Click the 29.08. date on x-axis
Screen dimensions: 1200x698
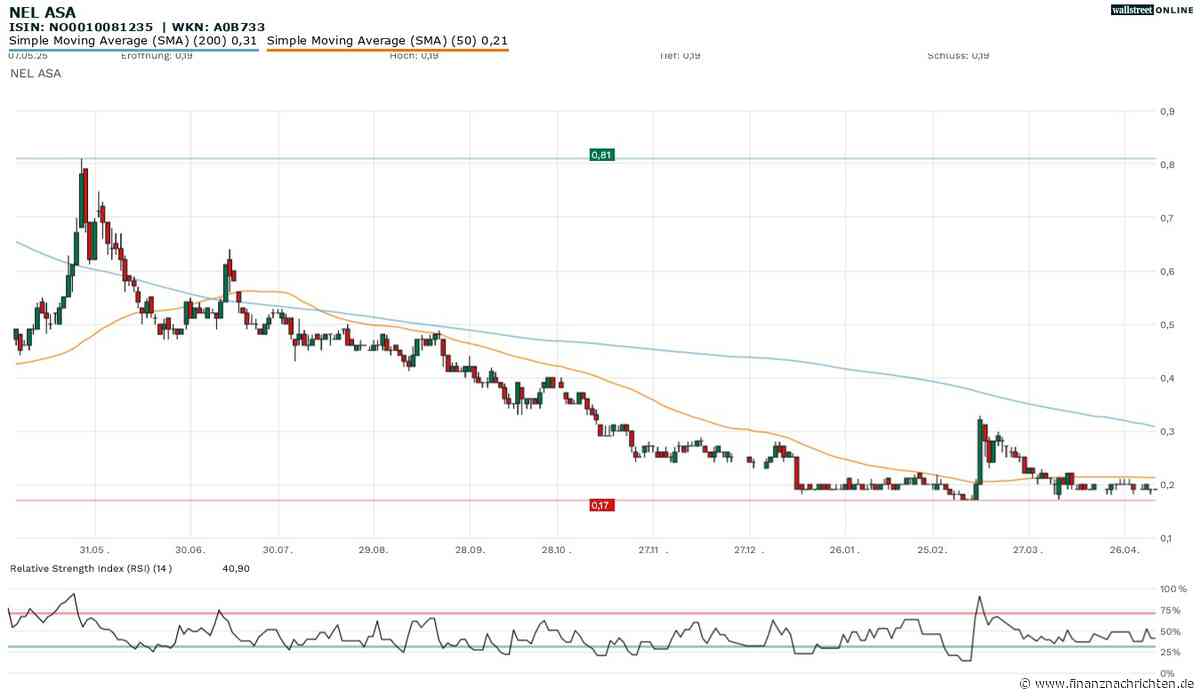pos(373,550)
